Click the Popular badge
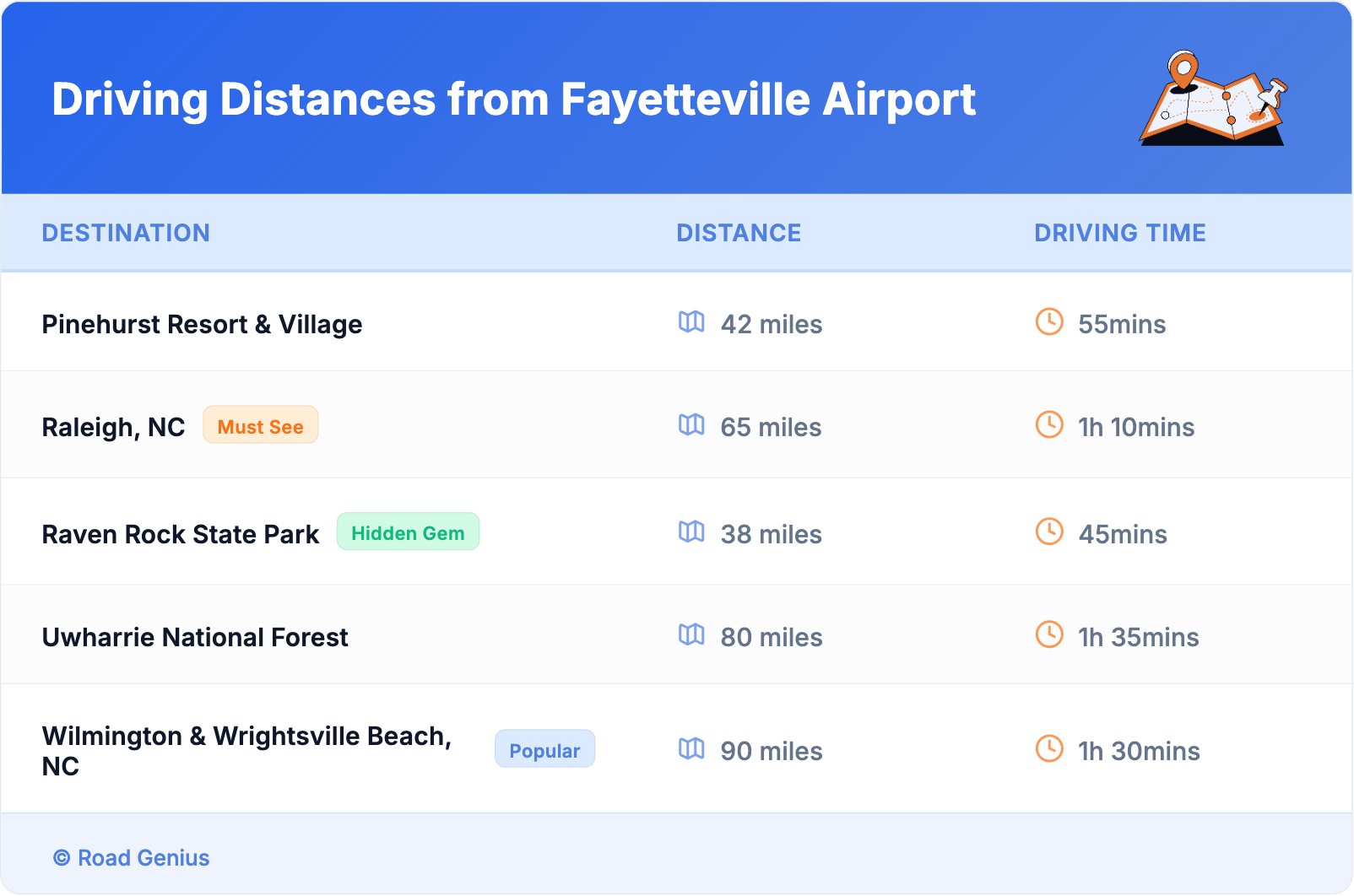Image resolution: width=1354 pixels, height=896 pixels. [544, 749]
